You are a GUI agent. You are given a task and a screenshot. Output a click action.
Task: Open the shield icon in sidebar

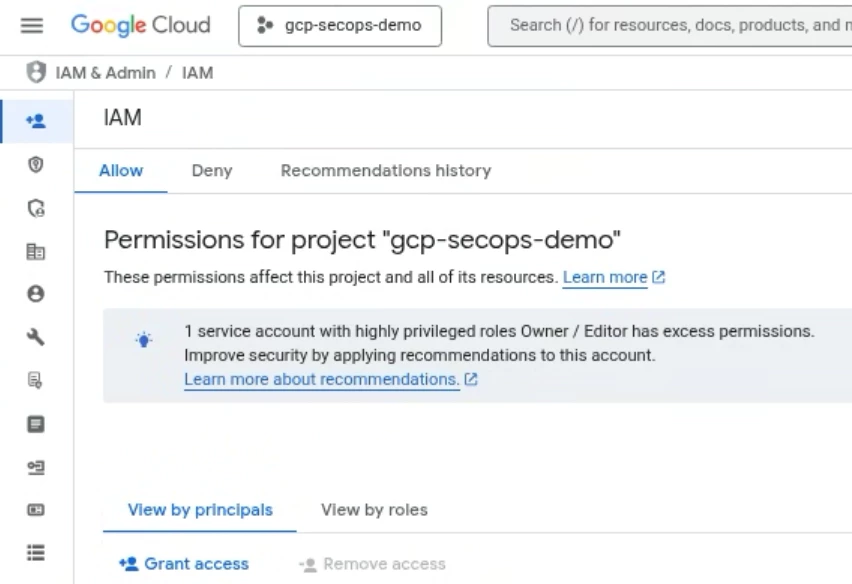[36, 165]
